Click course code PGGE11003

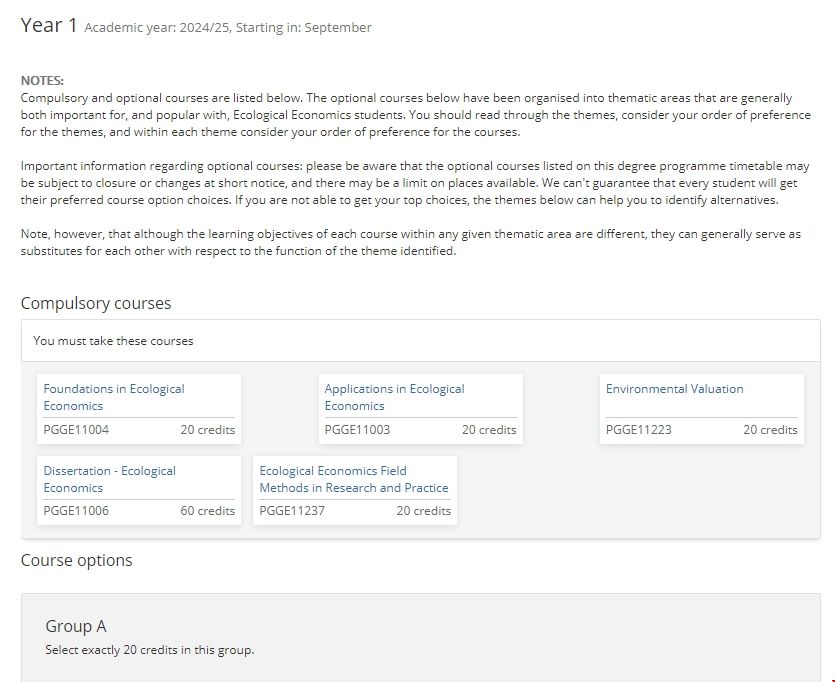pos(357,430)
